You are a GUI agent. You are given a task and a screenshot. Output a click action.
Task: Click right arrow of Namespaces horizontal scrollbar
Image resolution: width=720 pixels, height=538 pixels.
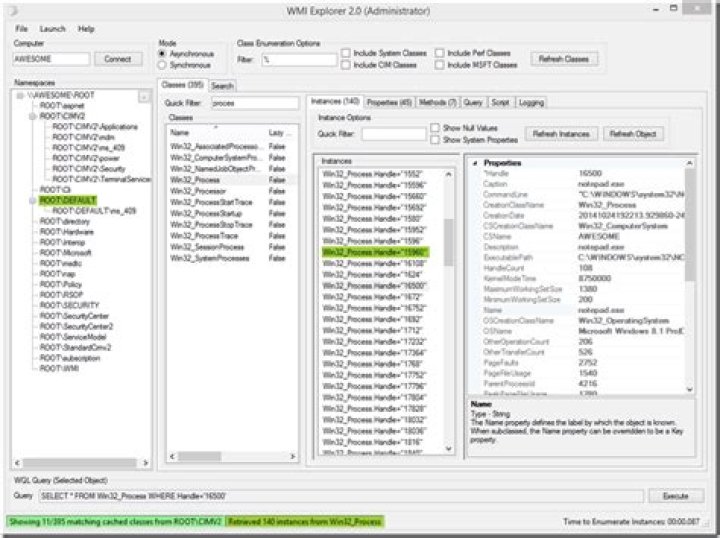[146, 463]
